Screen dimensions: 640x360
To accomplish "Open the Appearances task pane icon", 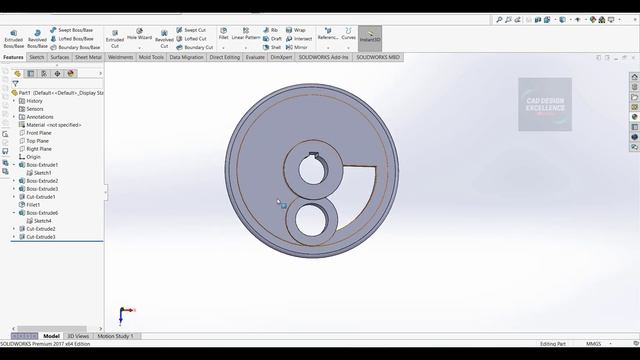I will 634,117.
